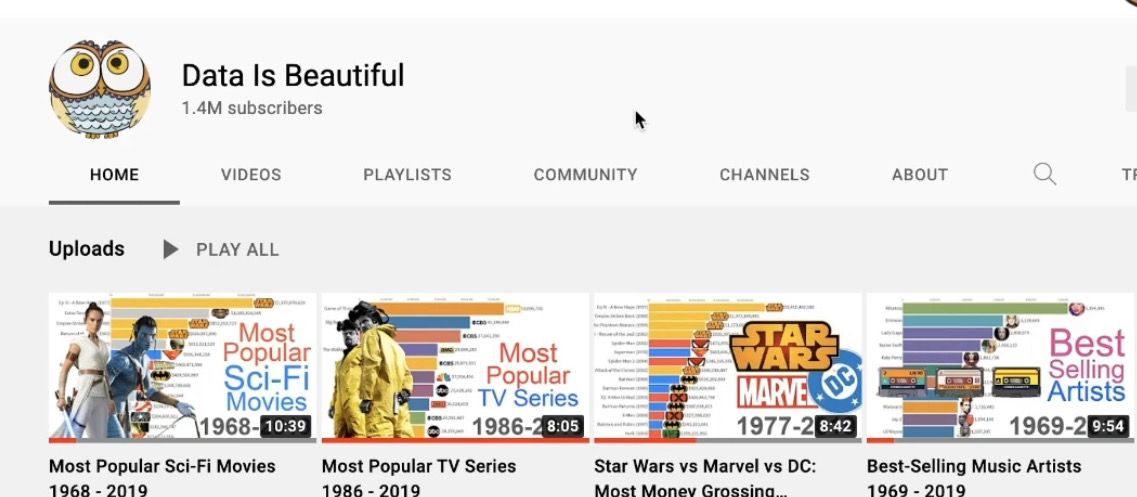Open the About tab

tap(919, 175)
